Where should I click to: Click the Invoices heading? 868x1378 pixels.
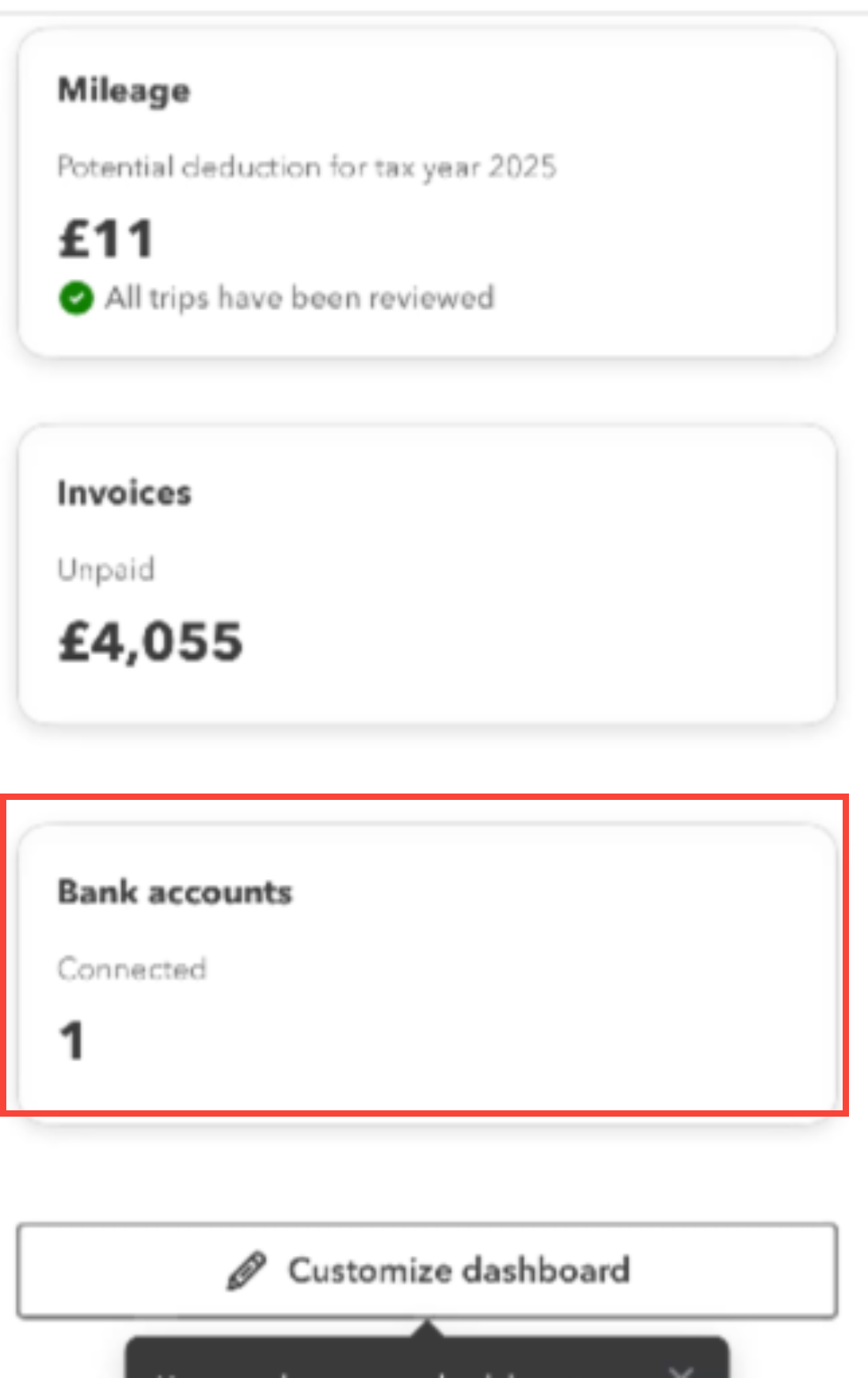click(x=124, y=493)
